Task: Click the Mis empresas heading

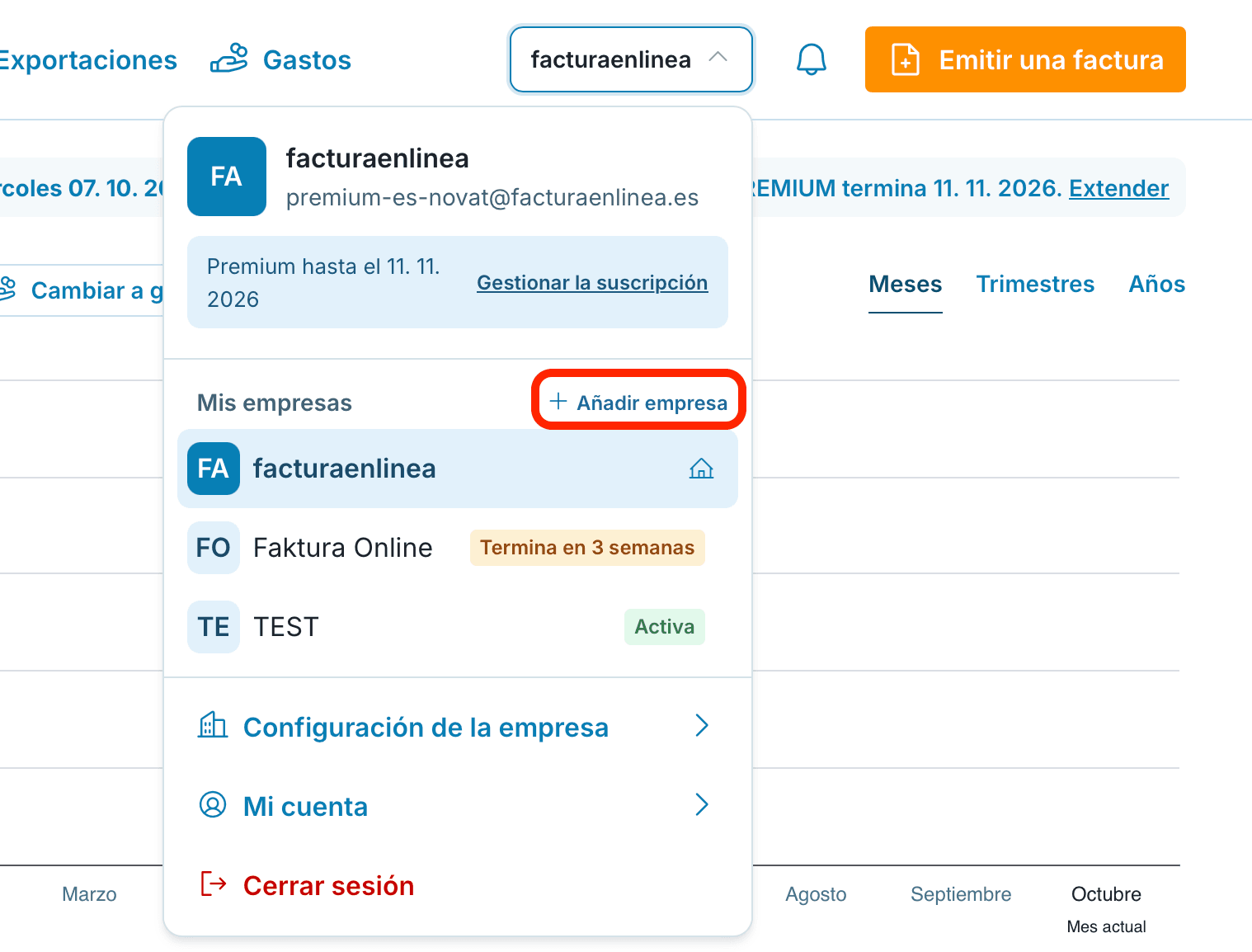Action: click(275, 403)
